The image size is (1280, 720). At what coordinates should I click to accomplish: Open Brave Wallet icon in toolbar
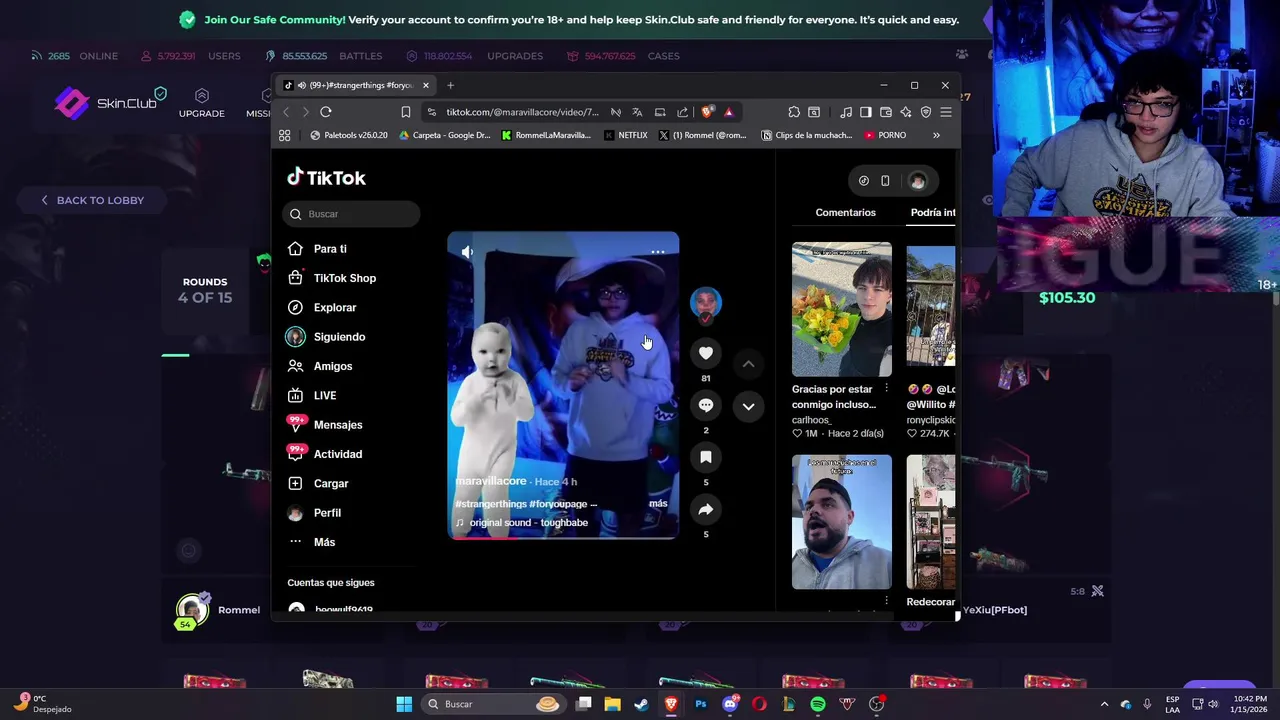(886, 112)
